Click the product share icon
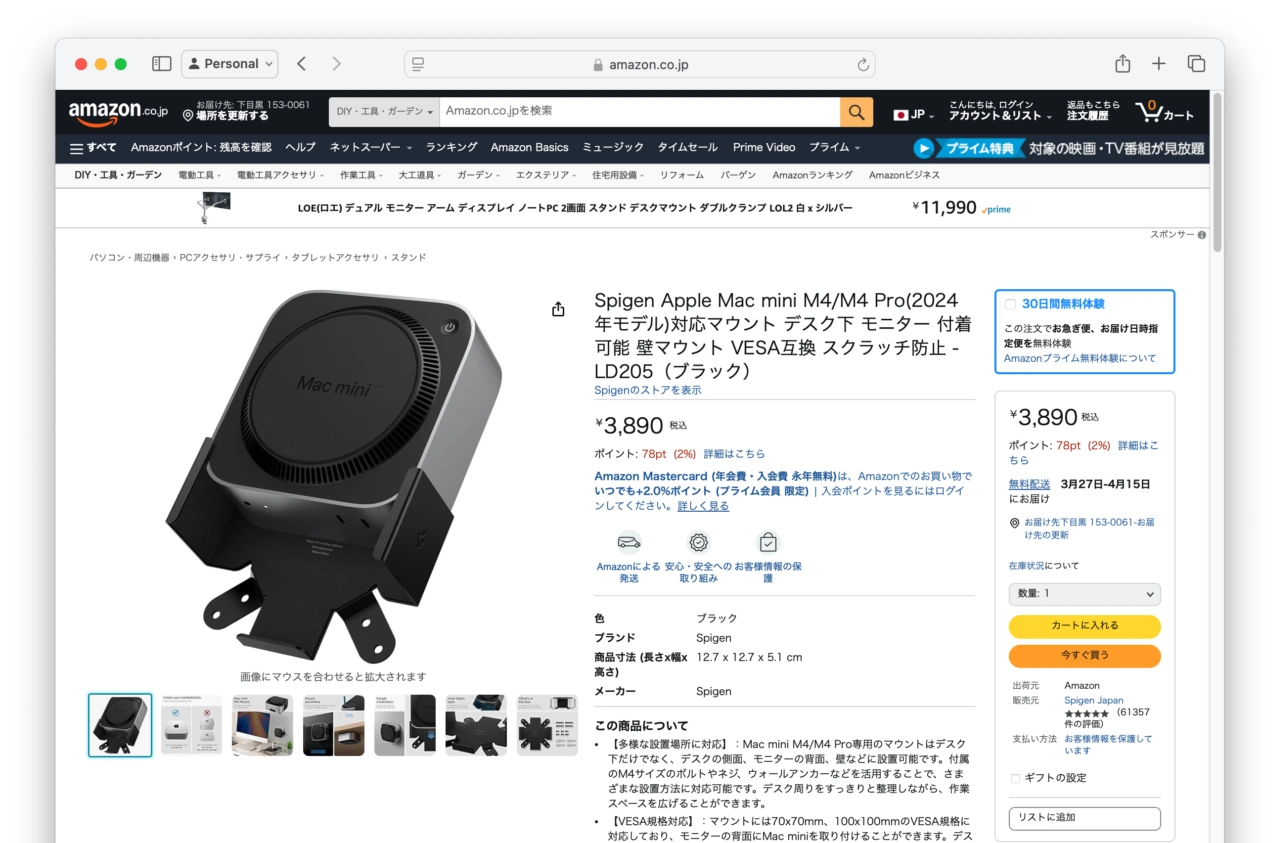Image resolution: width=1280 pixels, height=843 pixels. 558,310
